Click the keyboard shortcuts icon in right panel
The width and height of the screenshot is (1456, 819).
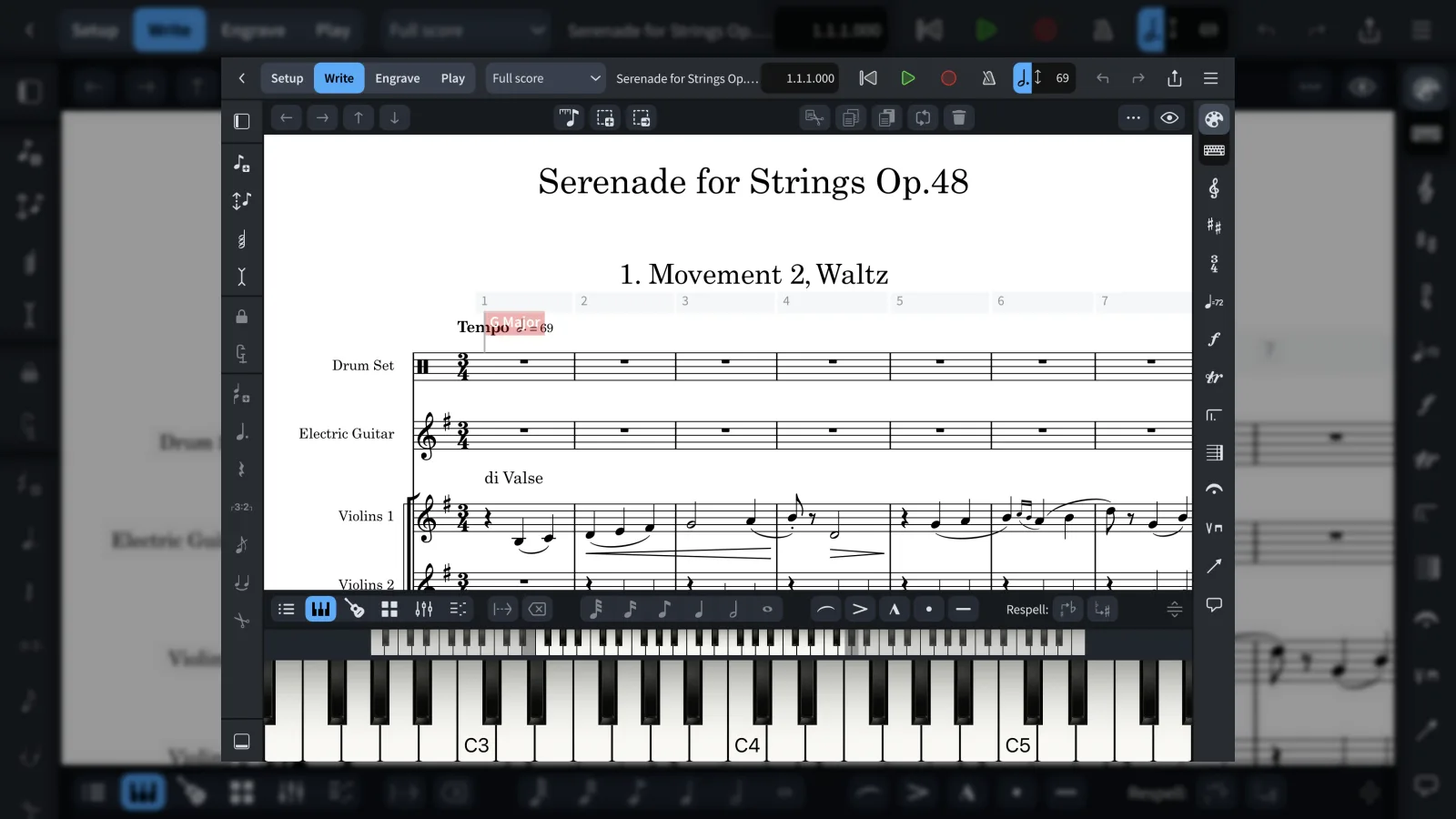[x=1214, y=150]
